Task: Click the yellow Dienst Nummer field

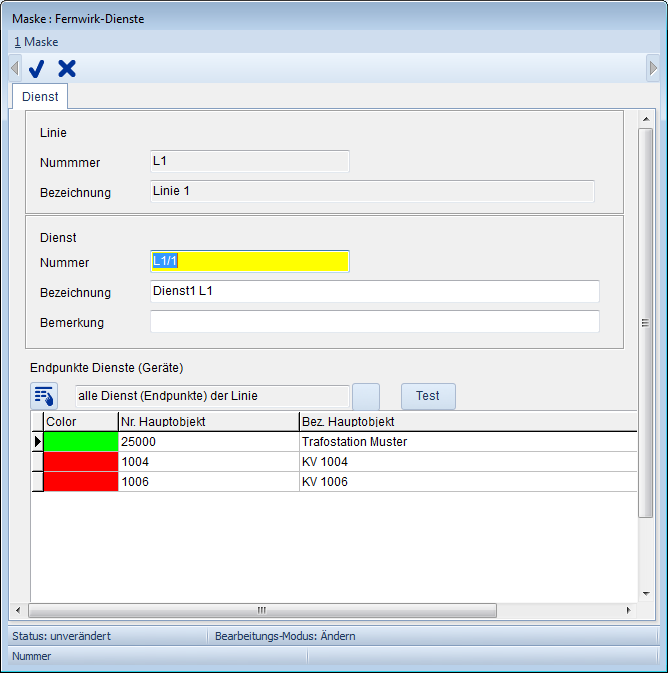Action: (x=250, y=261)
